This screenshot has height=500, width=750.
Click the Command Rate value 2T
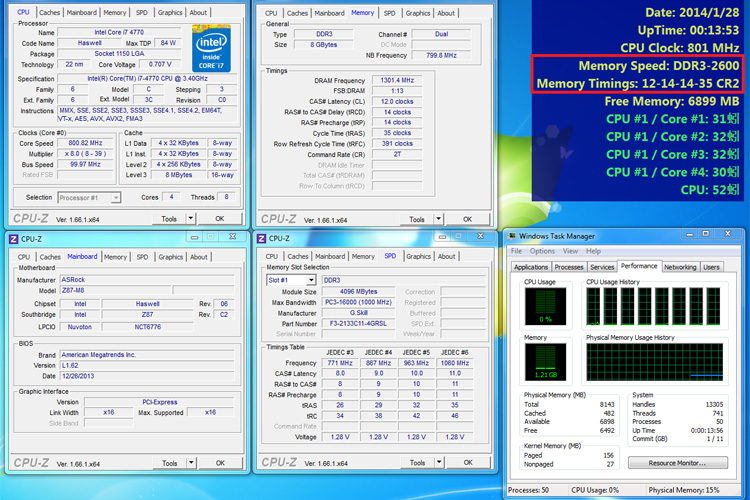397,154
